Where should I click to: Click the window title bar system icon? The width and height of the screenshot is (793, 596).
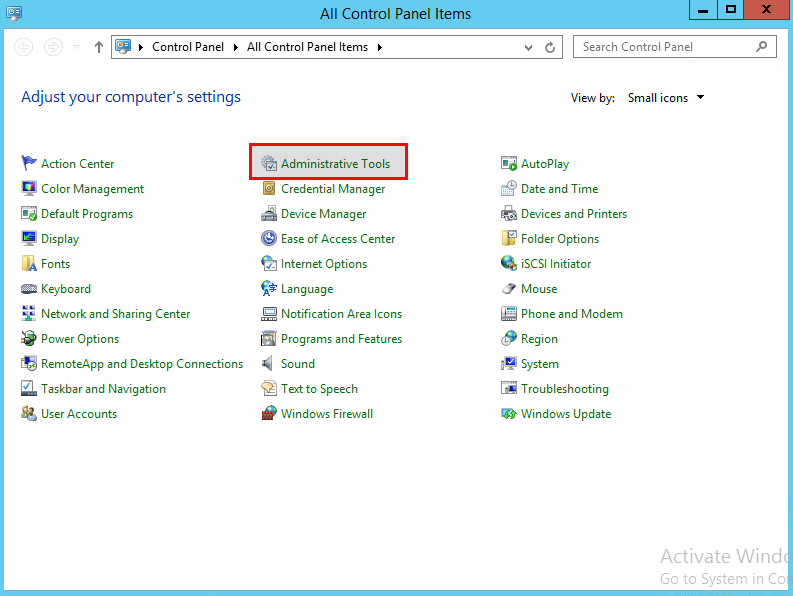click(14, 13)
